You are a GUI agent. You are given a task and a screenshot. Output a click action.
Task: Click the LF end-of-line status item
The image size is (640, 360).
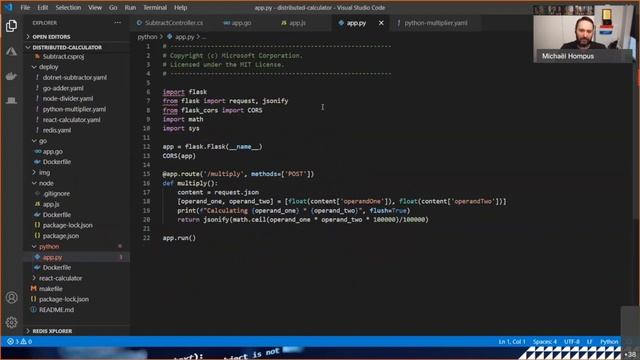[589, 341]
